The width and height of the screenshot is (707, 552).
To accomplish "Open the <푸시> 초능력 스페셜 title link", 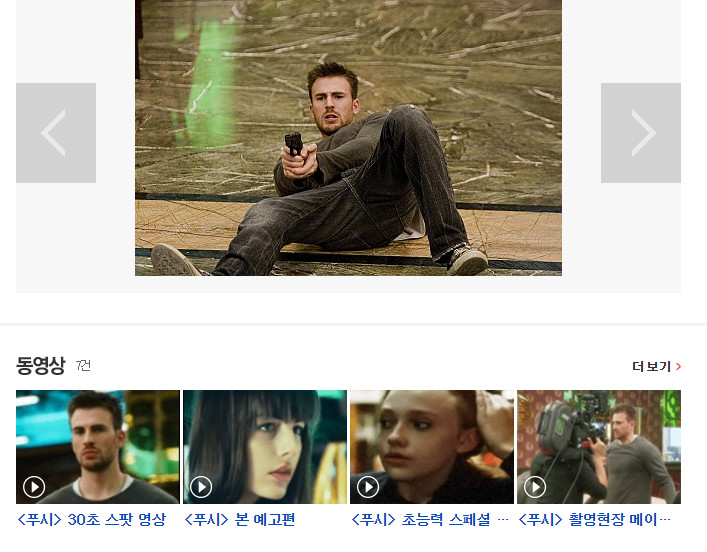I will [430, 519].
